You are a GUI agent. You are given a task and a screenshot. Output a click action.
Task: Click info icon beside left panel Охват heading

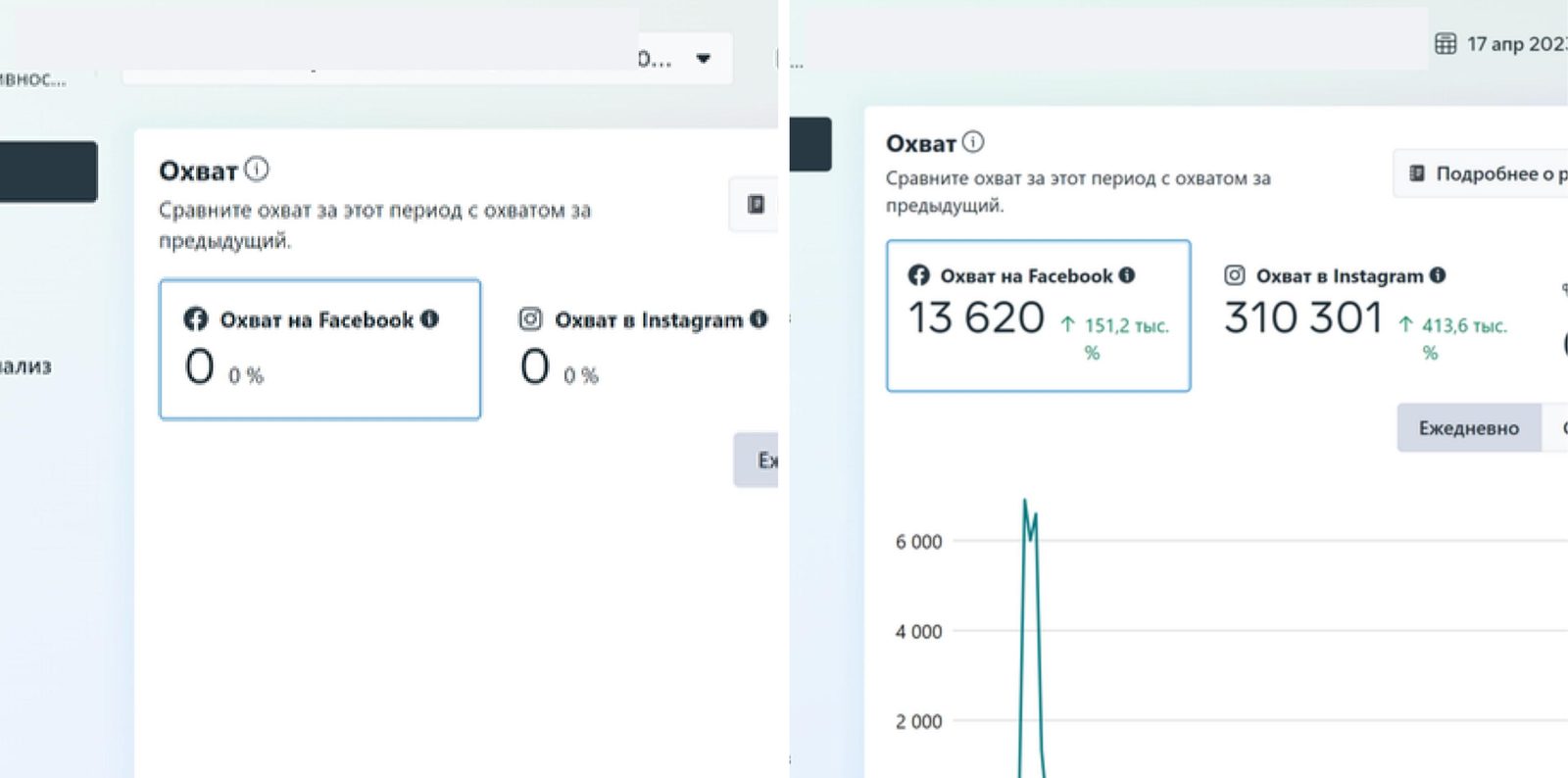pos(256,170)
